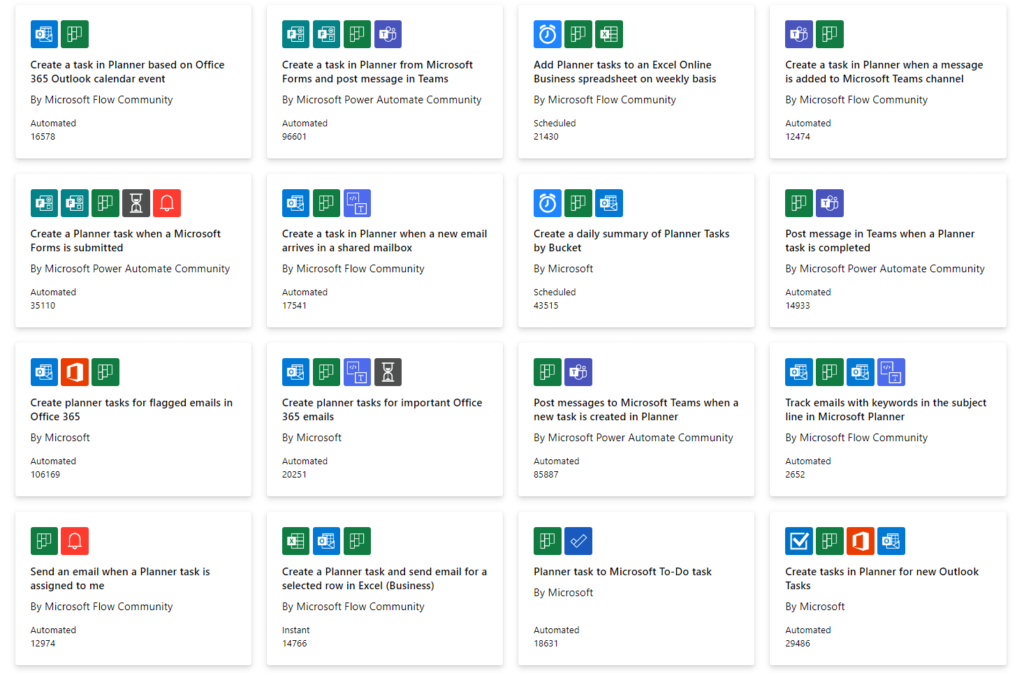Screen dimensions: 1024x673
Task: Click the content conversion icon on the shared mailbox card
Action: click(x=357, y=203)
